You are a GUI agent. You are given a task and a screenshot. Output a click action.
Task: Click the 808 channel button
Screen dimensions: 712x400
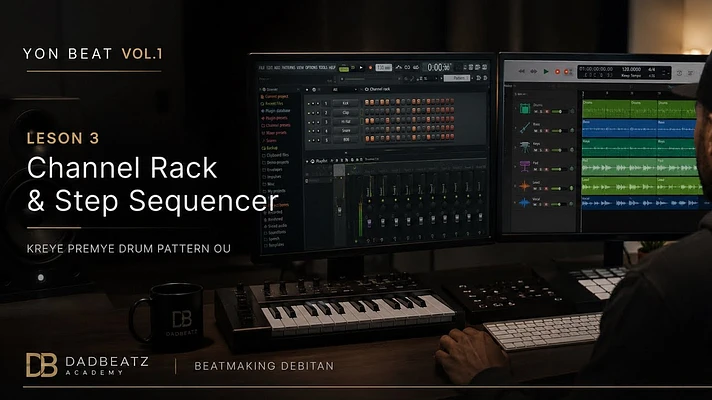pos(346,140)
